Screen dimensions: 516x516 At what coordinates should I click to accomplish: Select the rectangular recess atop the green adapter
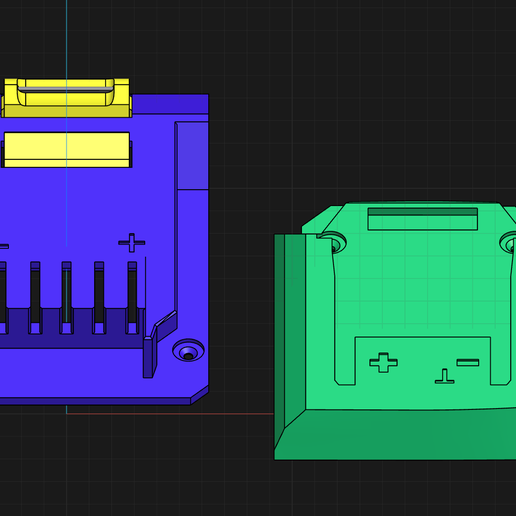pos(423,219)
